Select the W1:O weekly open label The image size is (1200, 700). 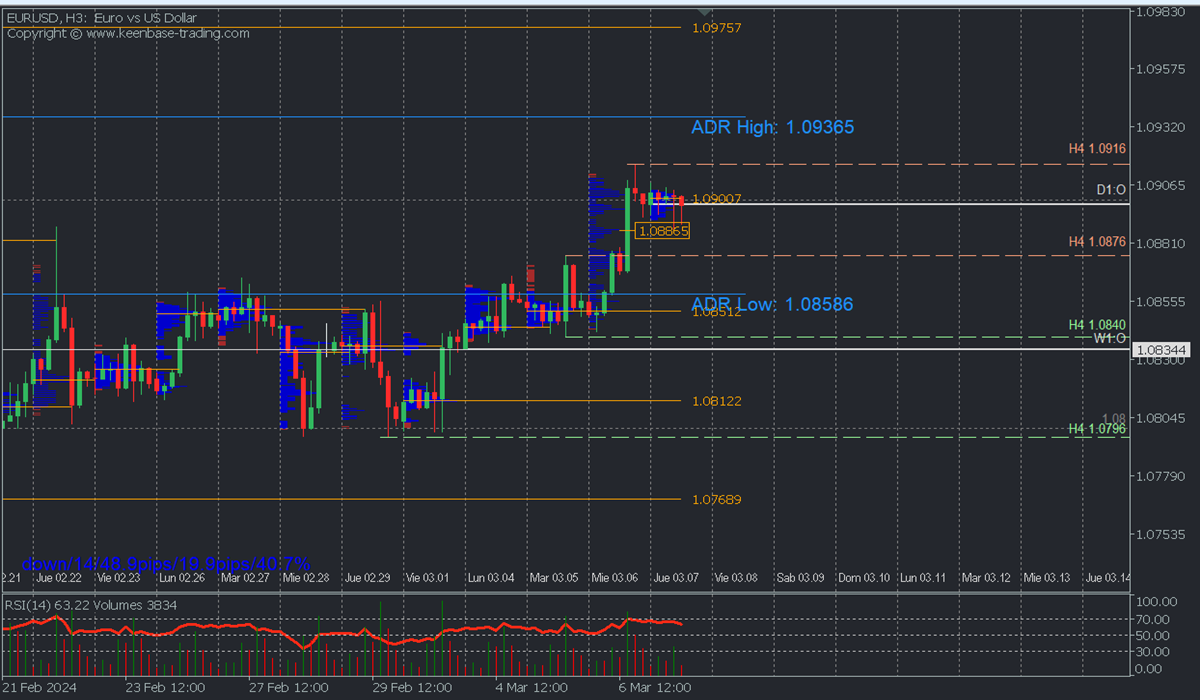click(x=1109, y=339)
